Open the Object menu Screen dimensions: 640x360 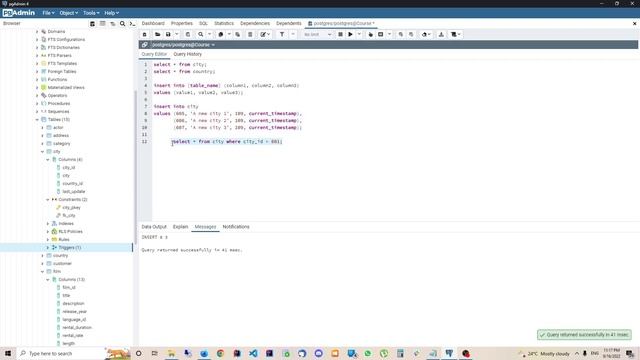click(68, 13)
